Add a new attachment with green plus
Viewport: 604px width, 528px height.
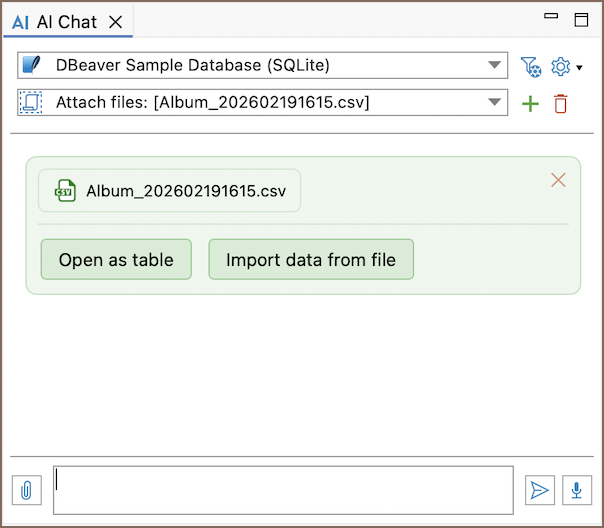(x=530, y=103)
